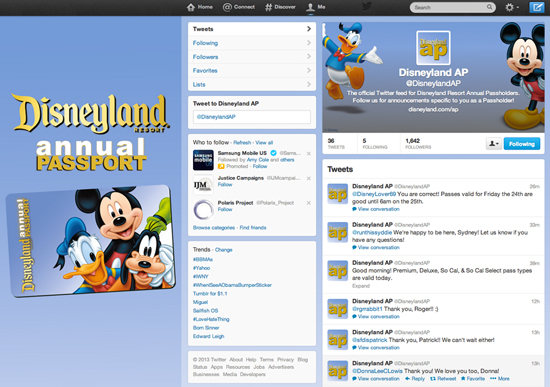
Task: Click the compose new Tweet button
Action: (x=537, y=7)
